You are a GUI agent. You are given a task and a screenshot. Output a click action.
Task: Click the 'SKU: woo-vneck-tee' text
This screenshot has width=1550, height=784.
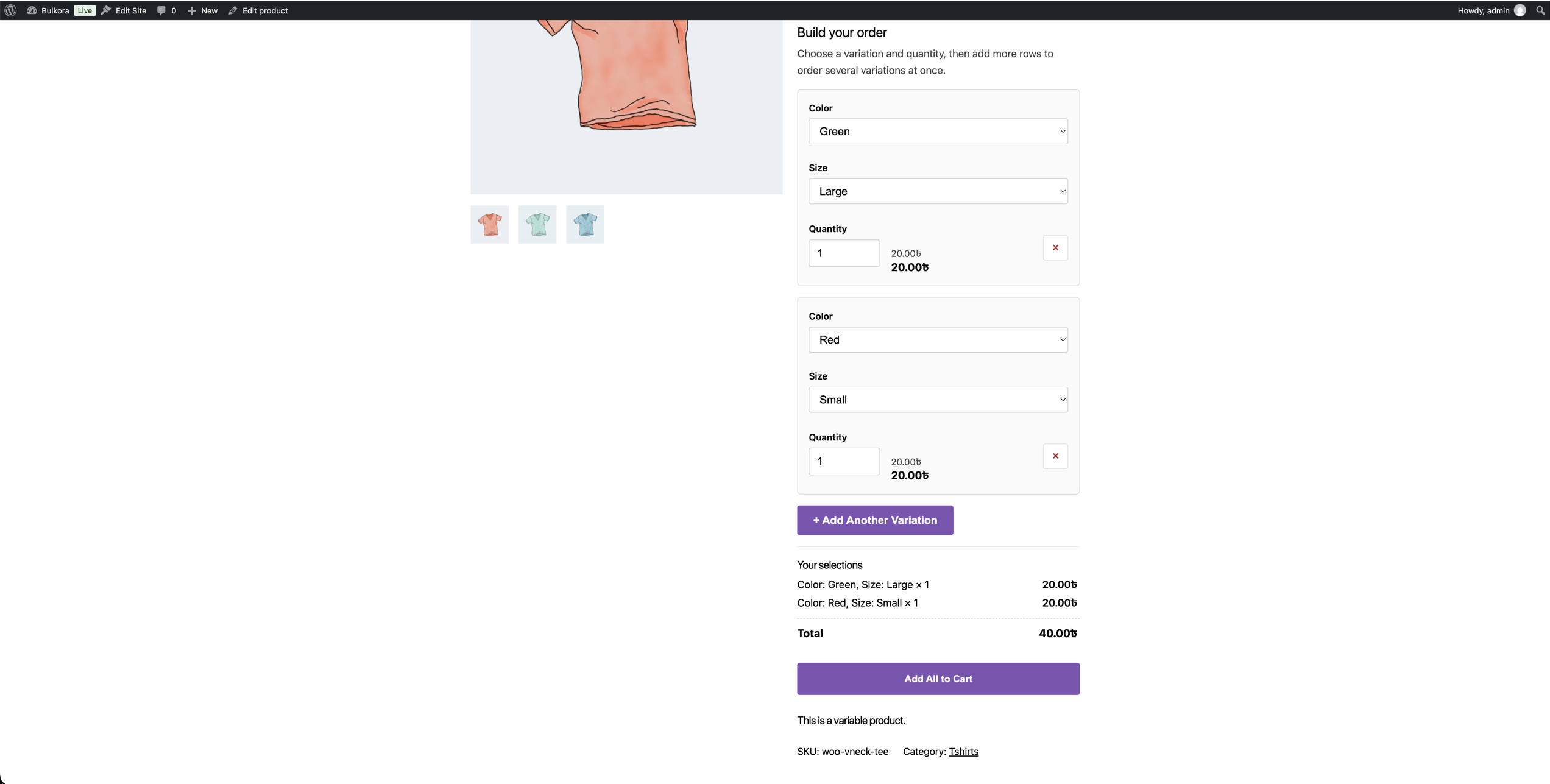pyautogui.click(x=843, y=752)
